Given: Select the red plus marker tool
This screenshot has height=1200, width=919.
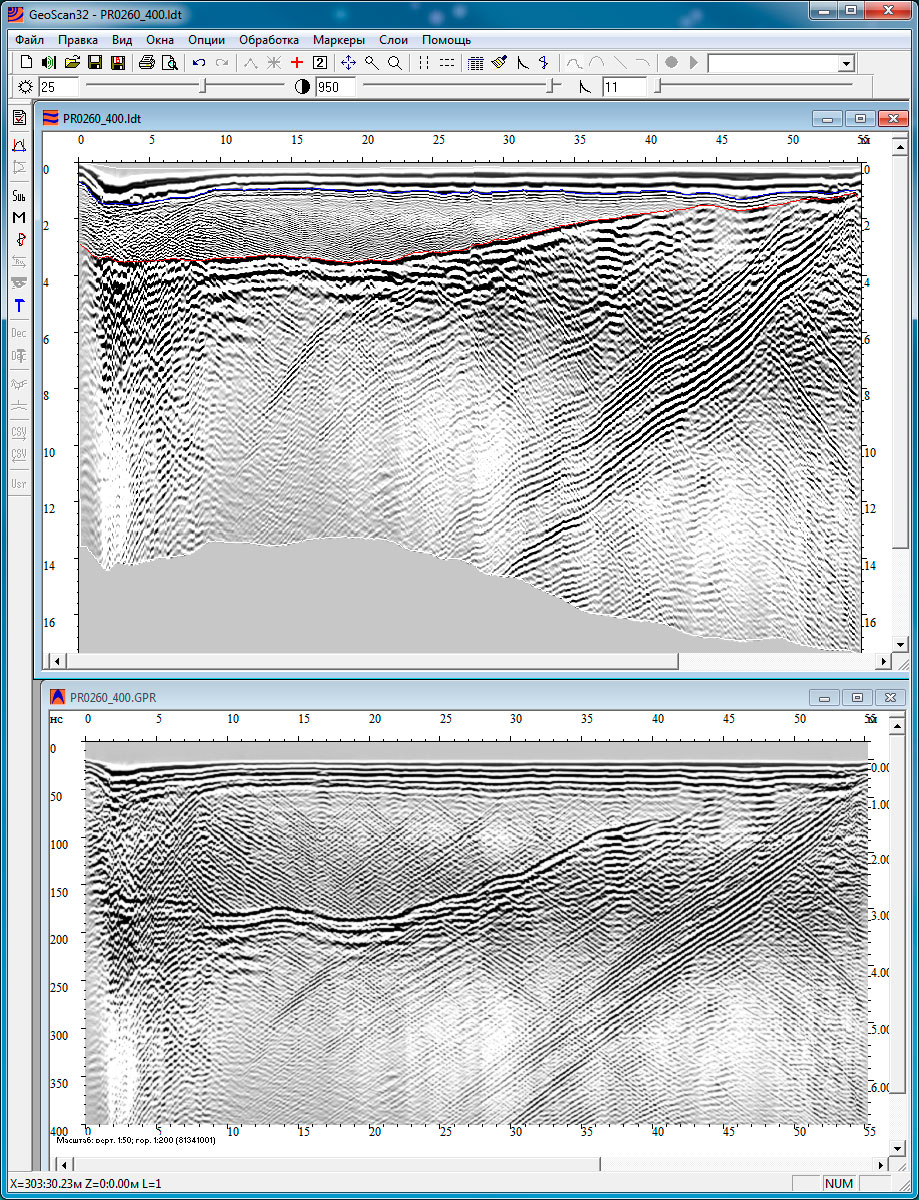Looking at the screenshot, I should click(x=296, y=62).
